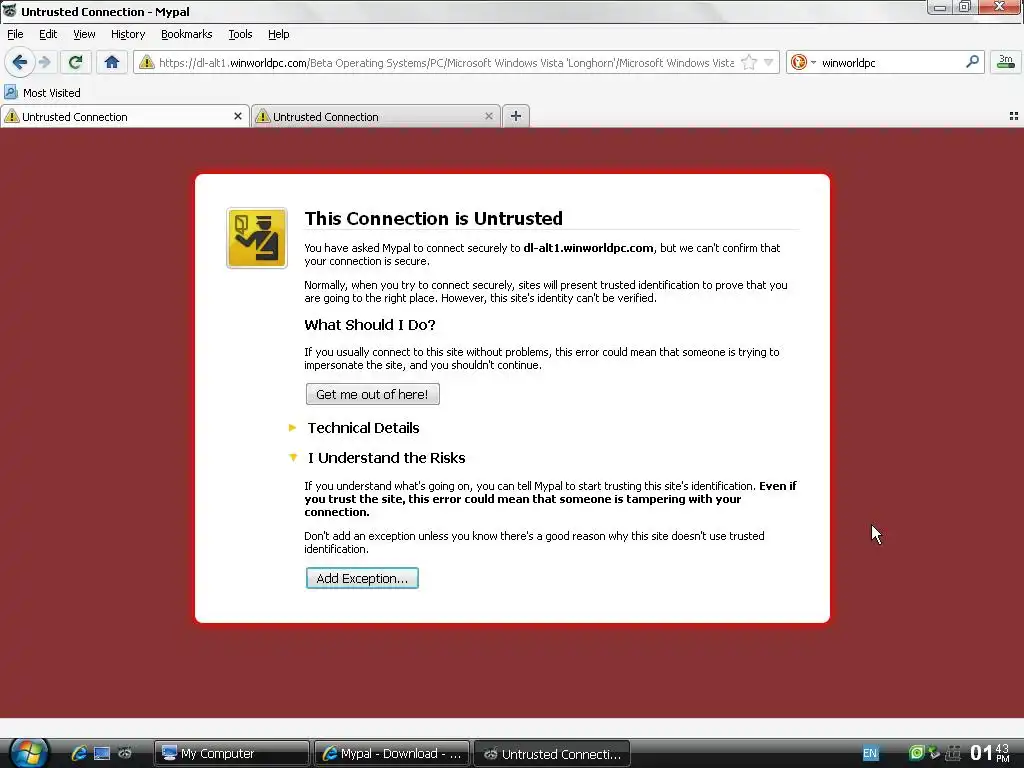This screenshot has width=1024, height=768.
Task: Go back with the Back arrow button
Action: pyautogui.click(x=19, y=63)
